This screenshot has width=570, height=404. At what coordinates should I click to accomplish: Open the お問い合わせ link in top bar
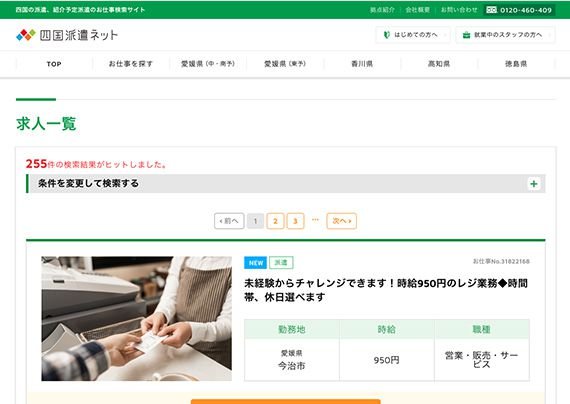(459, 10)
